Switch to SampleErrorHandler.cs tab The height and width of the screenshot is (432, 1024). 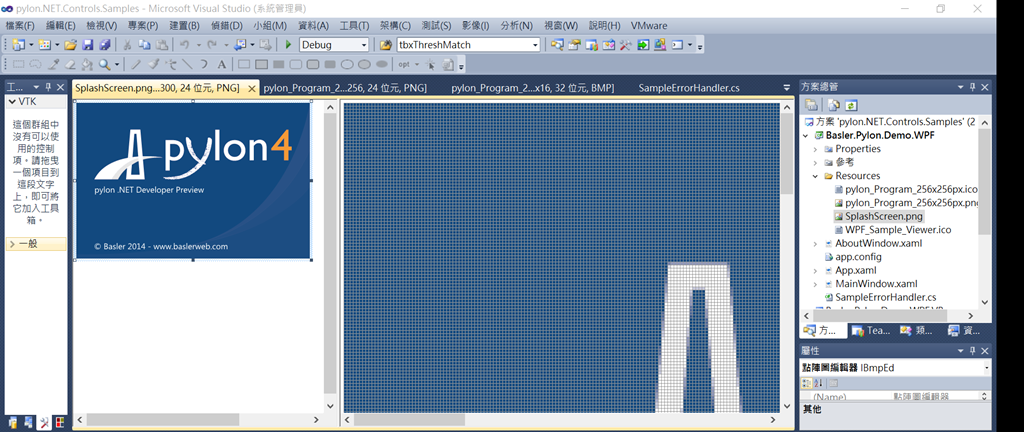click(x=689, y=87)
